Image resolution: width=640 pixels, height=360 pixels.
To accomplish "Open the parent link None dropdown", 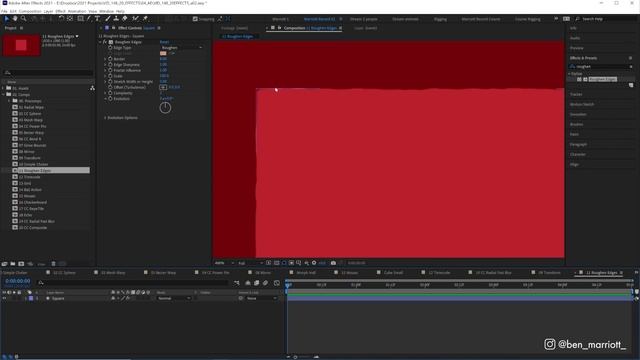I will (x=261, y=298).
